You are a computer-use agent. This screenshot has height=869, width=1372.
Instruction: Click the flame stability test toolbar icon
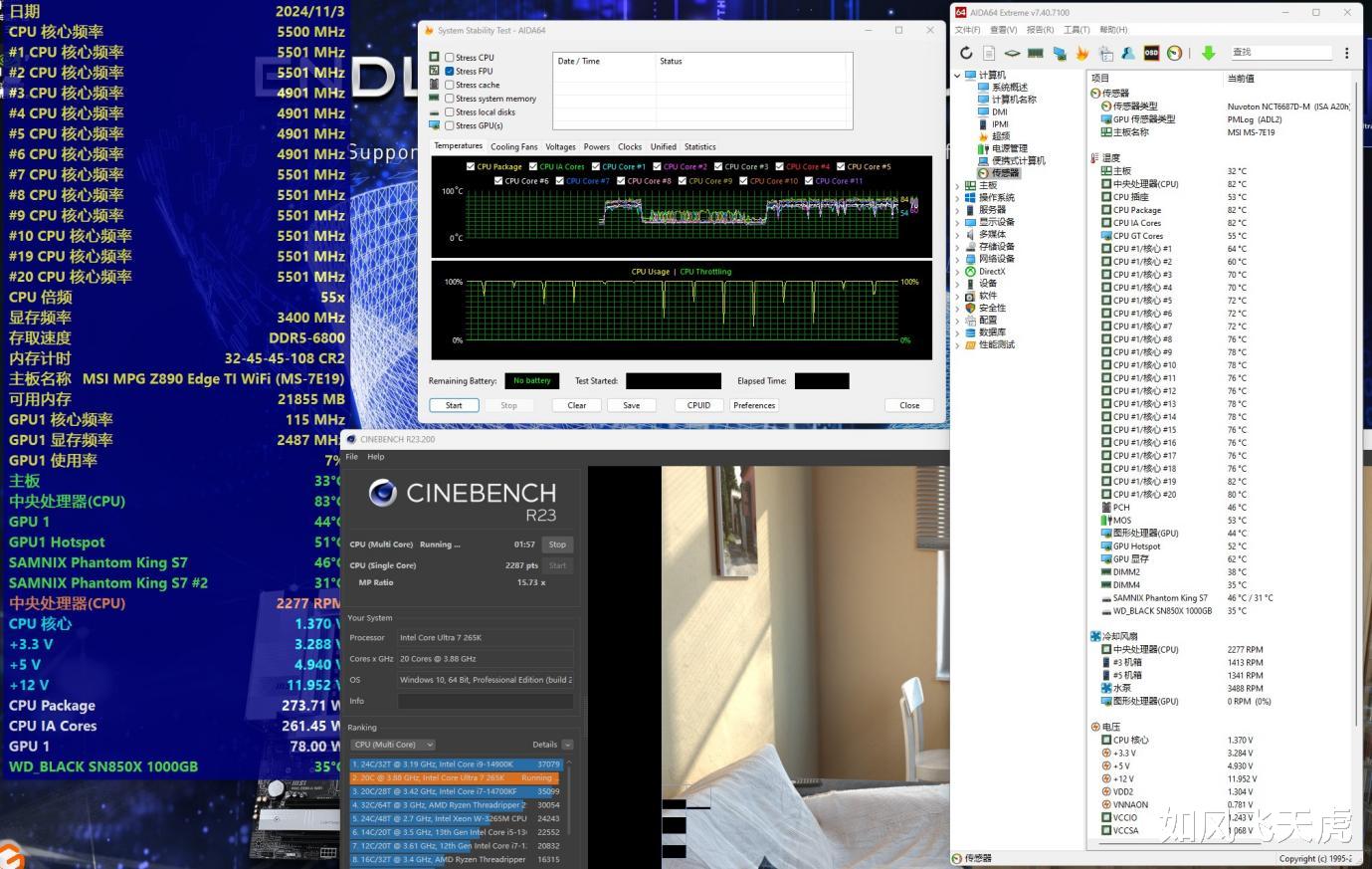[1081, 53]
